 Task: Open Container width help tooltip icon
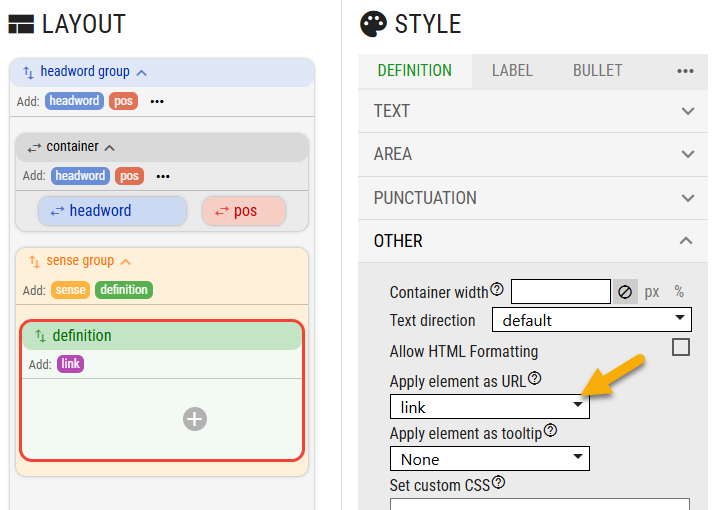[x=497, y=289]
